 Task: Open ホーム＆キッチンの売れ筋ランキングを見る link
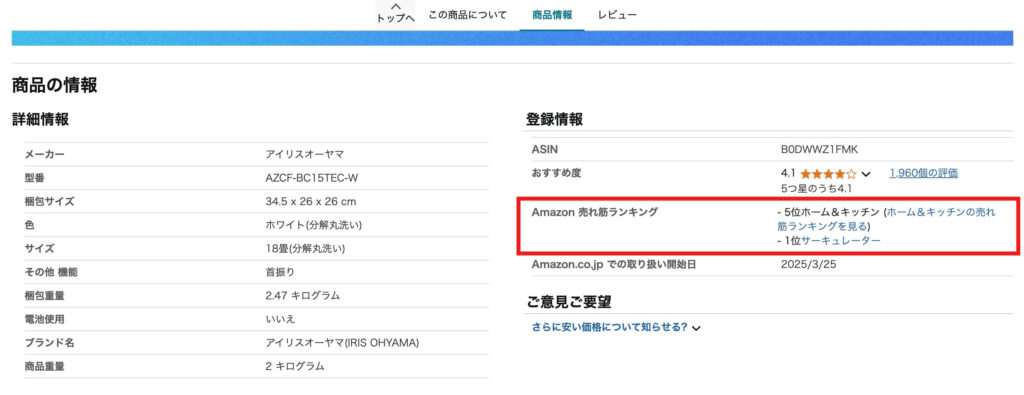pyautogui.click(x=886, y=219)
